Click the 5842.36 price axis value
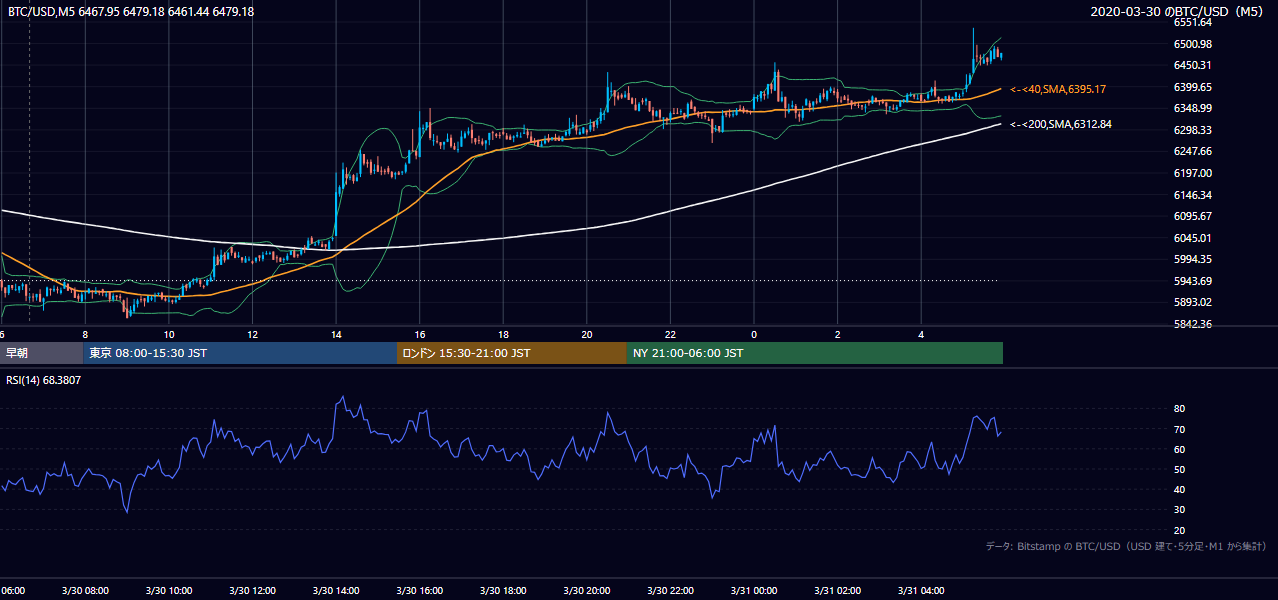Screen dimensions: 1278x600 [1193, 324]
